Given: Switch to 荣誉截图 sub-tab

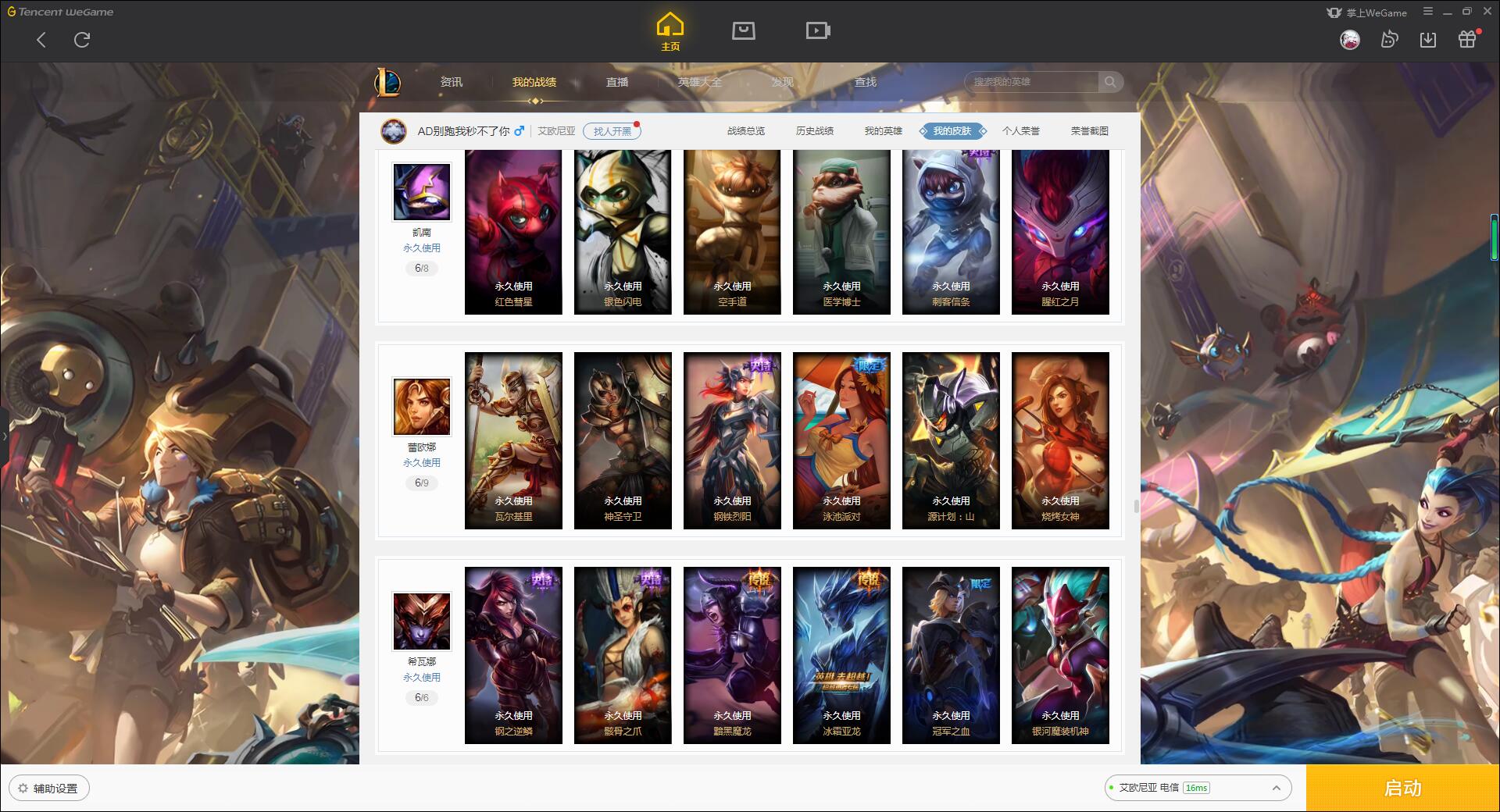Looking at the screenshot, I should 1090,131.
